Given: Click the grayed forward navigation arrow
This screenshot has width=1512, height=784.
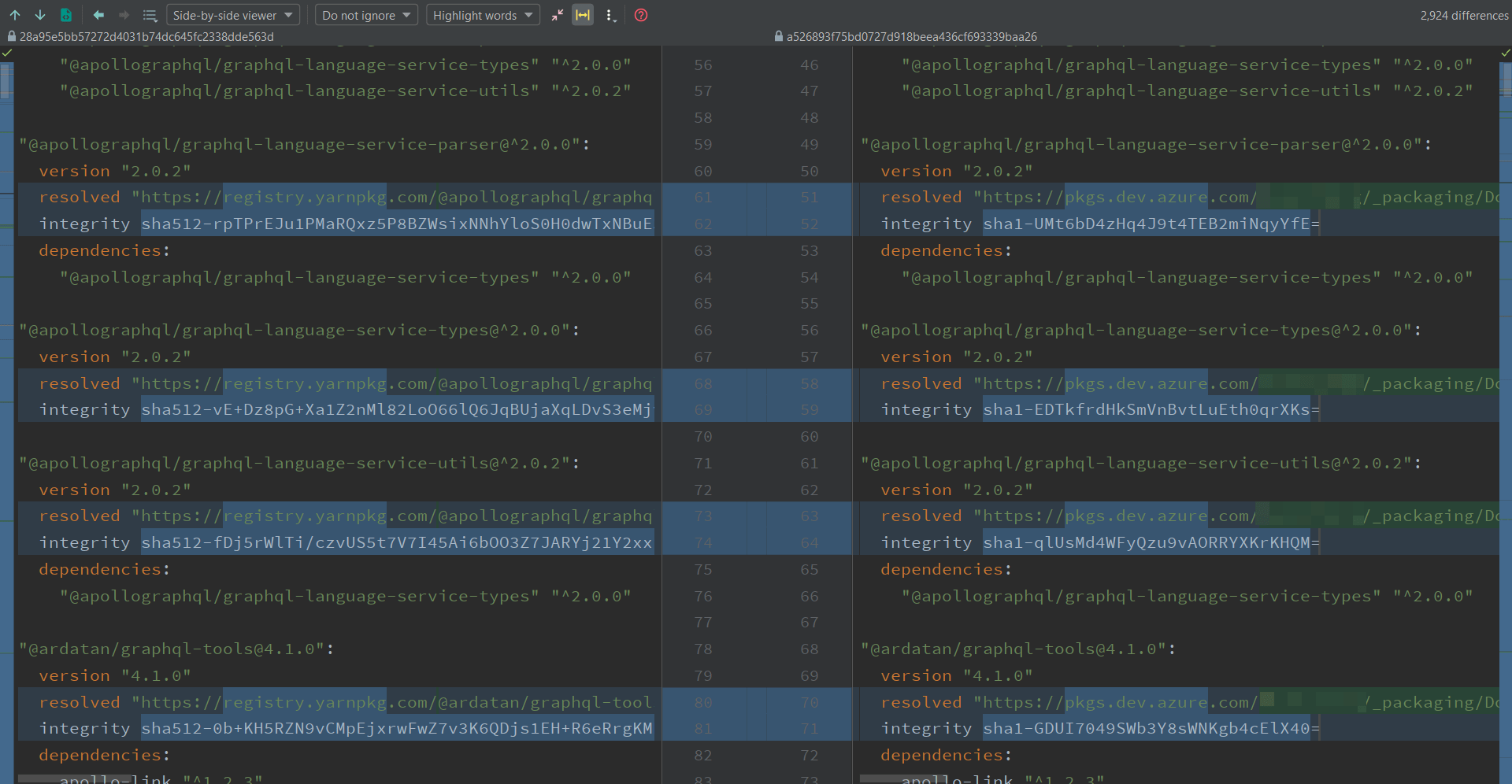Looking at the screenshot, I should pos(124,15).
